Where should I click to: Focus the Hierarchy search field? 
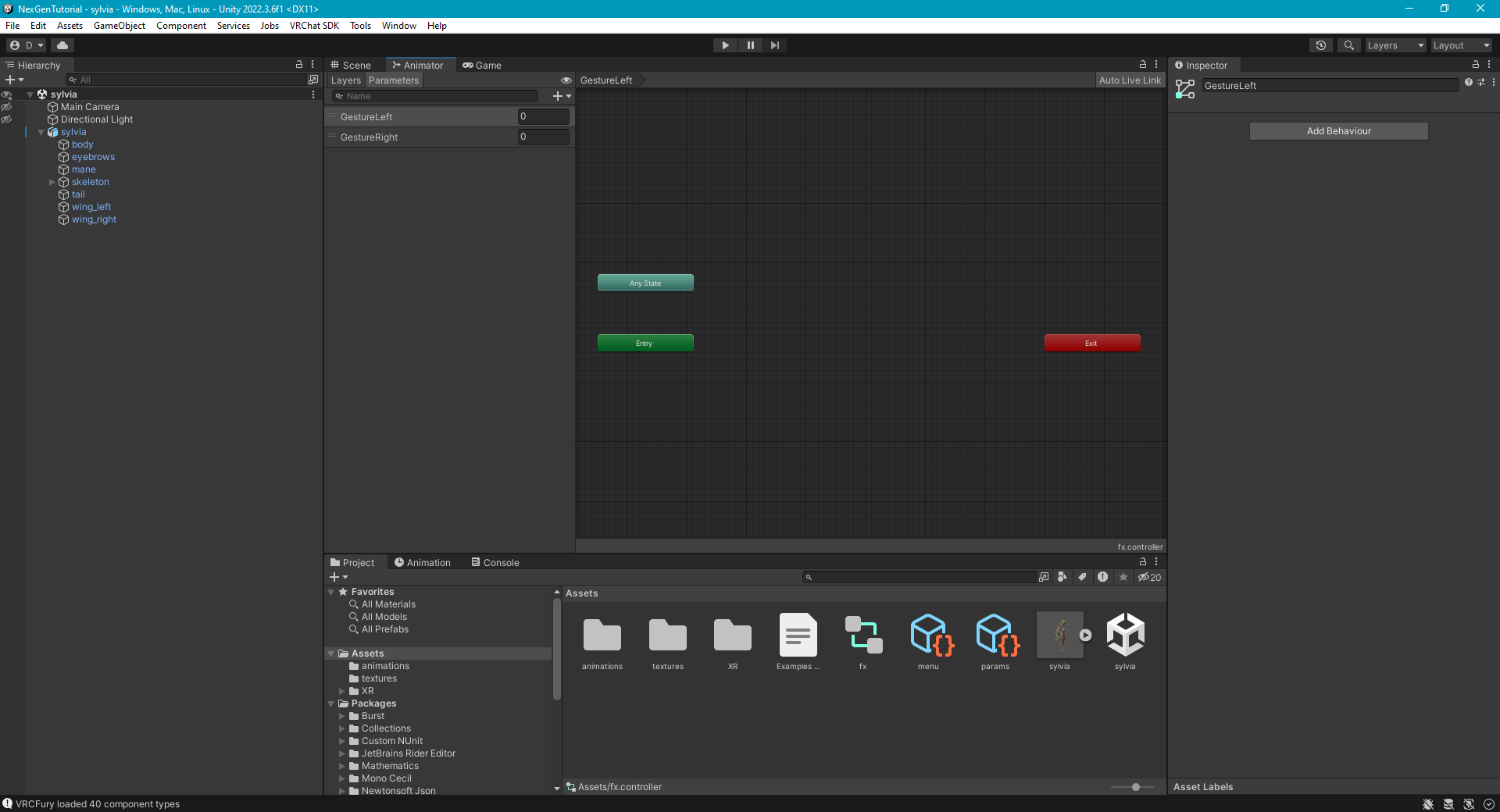coord(187,80)
